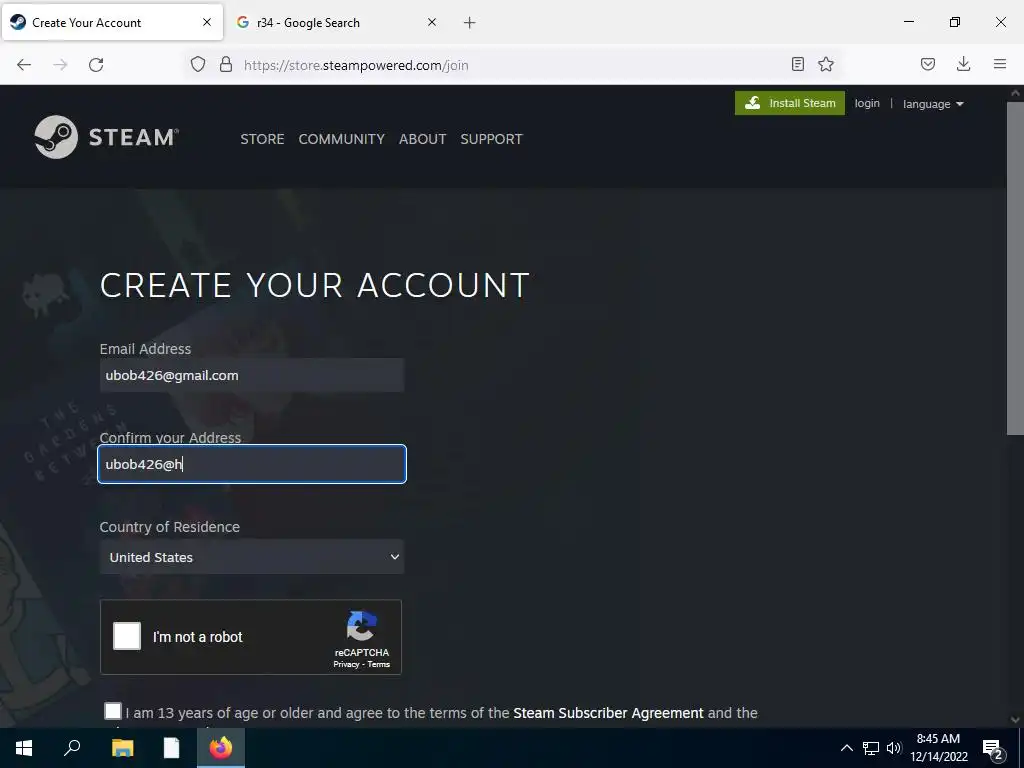This screenshot has width=1024, height=768.
Task: Click the Install Steam button
Action: (x=790, y=103)
